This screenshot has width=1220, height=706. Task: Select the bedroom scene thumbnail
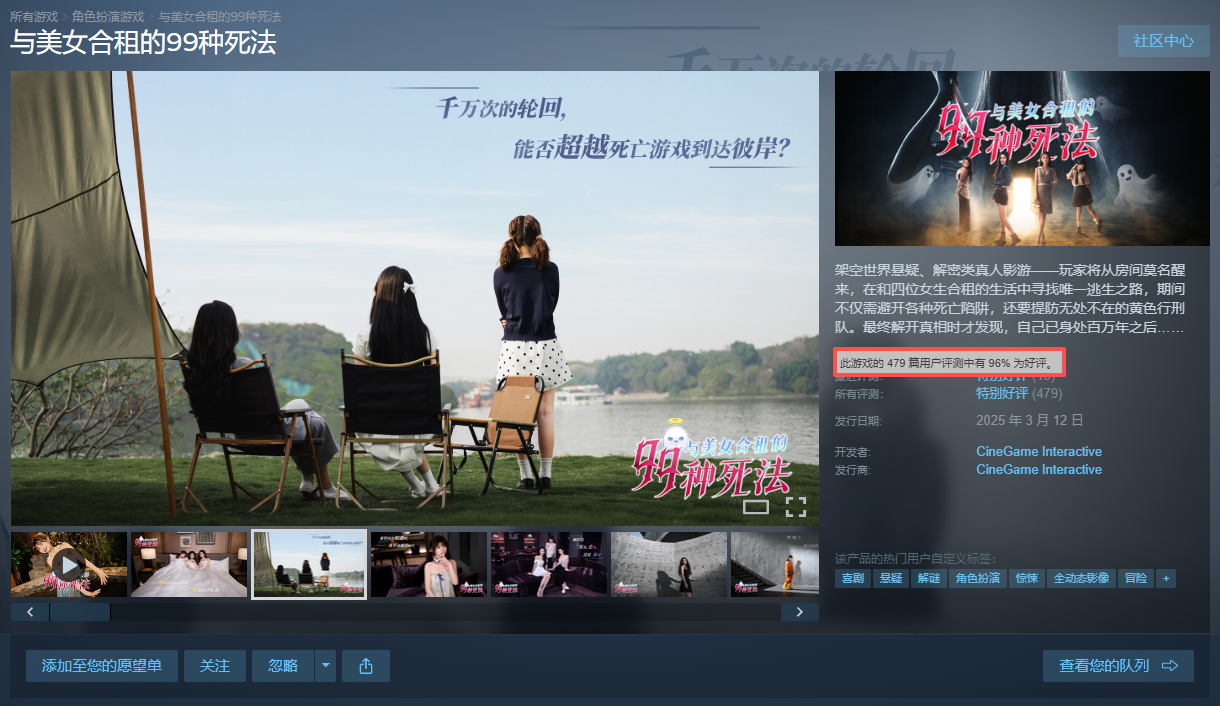click(189, 565)
